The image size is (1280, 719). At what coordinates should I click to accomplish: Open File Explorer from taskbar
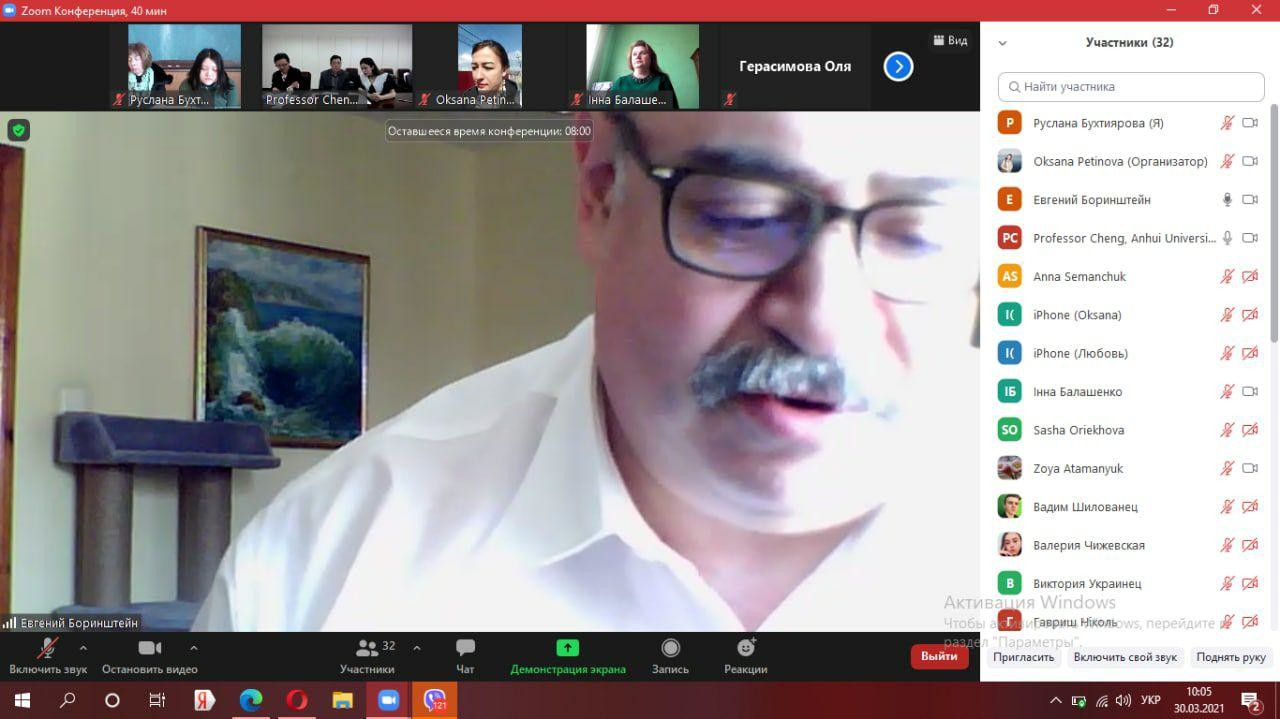342,700
